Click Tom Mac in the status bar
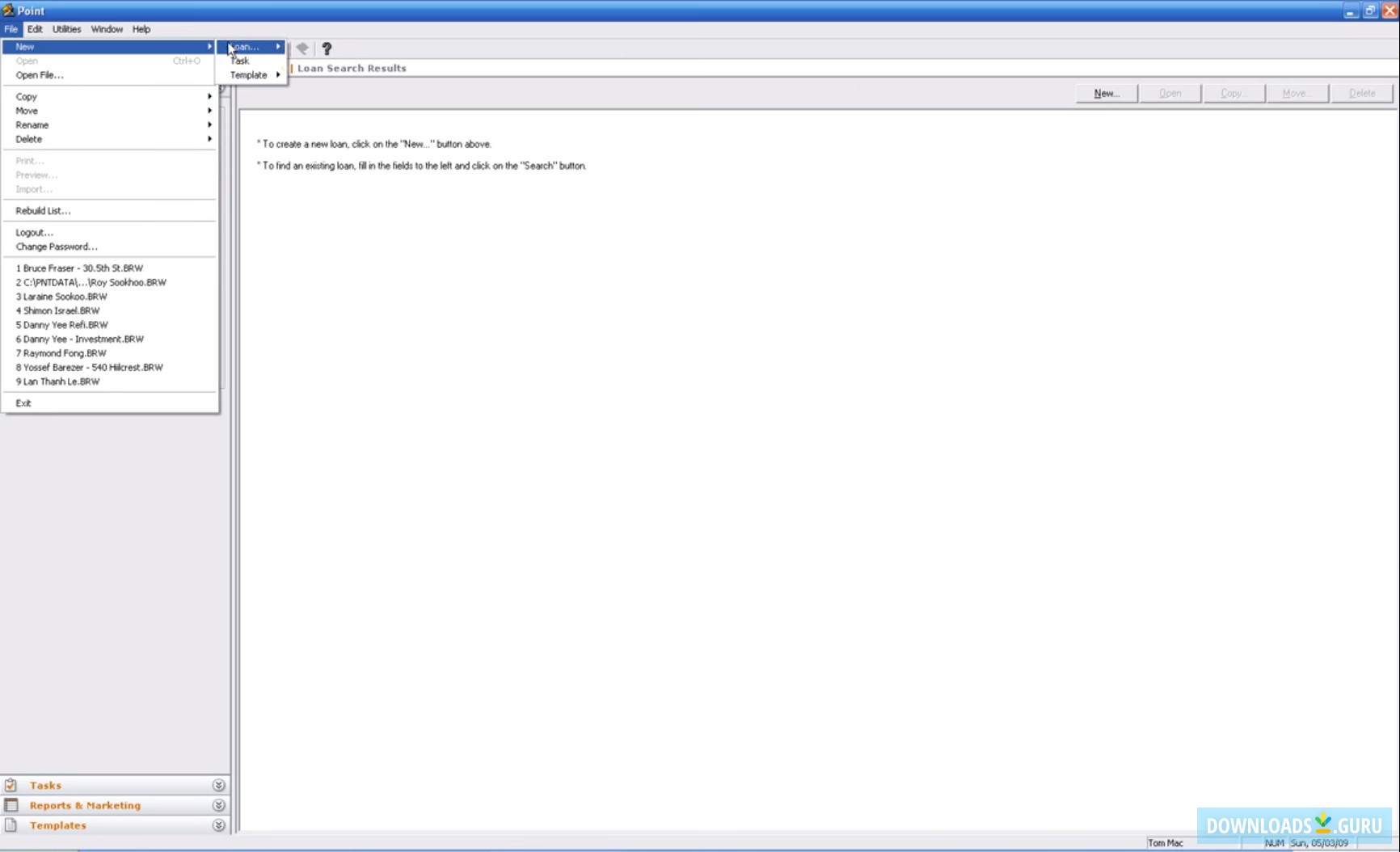Screen dimensions: 1400x852 tap(1166, 843)
